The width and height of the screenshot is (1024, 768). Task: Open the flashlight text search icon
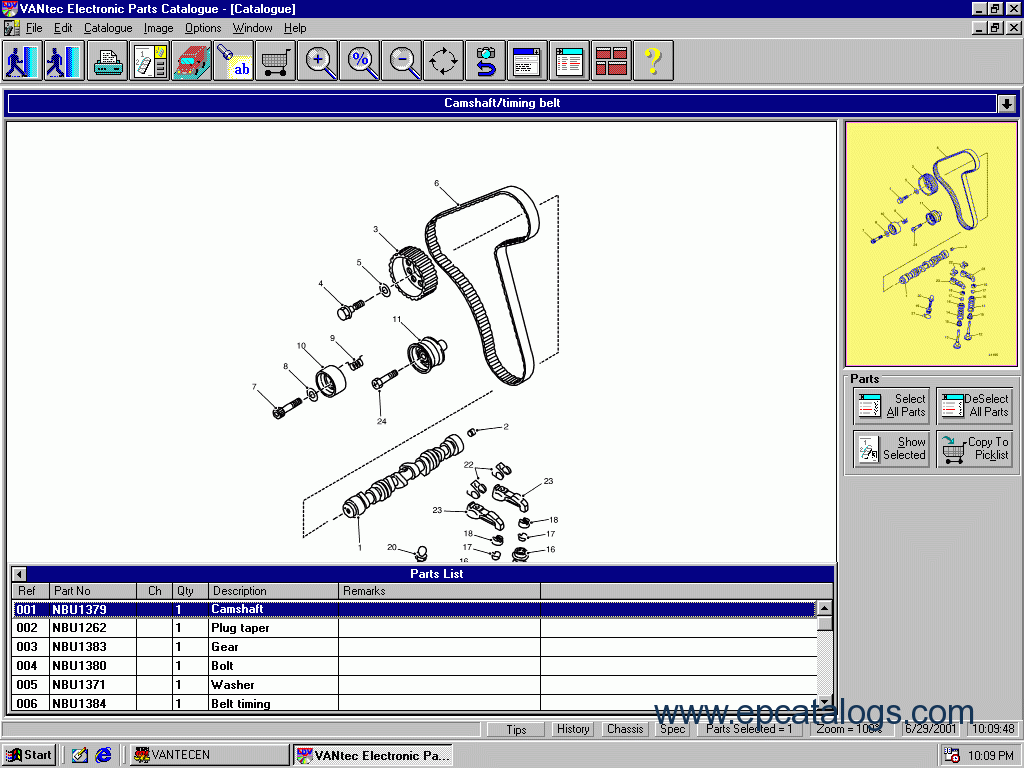pyautogui.click(x=233, y=61)
